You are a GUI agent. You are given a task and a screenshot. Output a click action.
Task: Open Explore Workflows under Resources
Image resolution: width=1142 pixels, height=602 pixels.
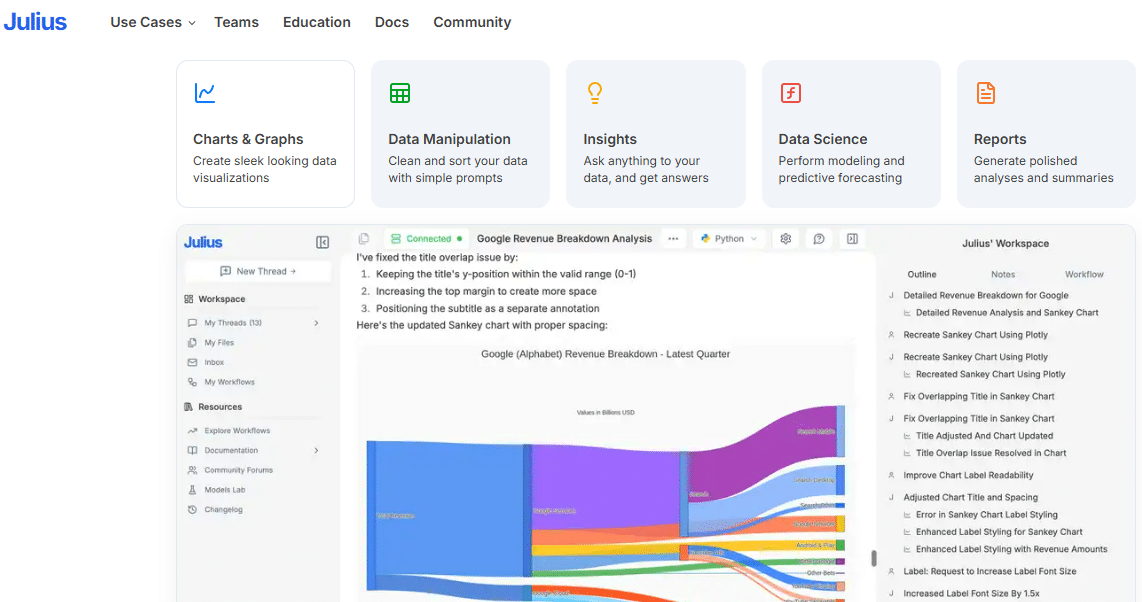[237, 431]
